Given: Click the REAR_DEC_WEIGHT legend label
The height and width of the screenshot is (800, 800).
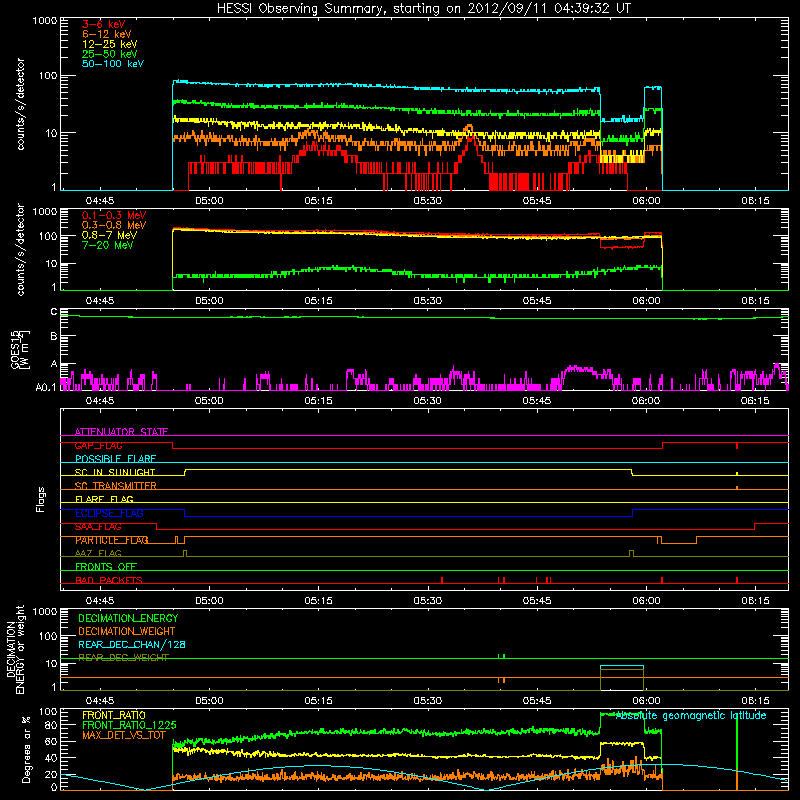Looking at the screenshot, I should coord(123,658).
